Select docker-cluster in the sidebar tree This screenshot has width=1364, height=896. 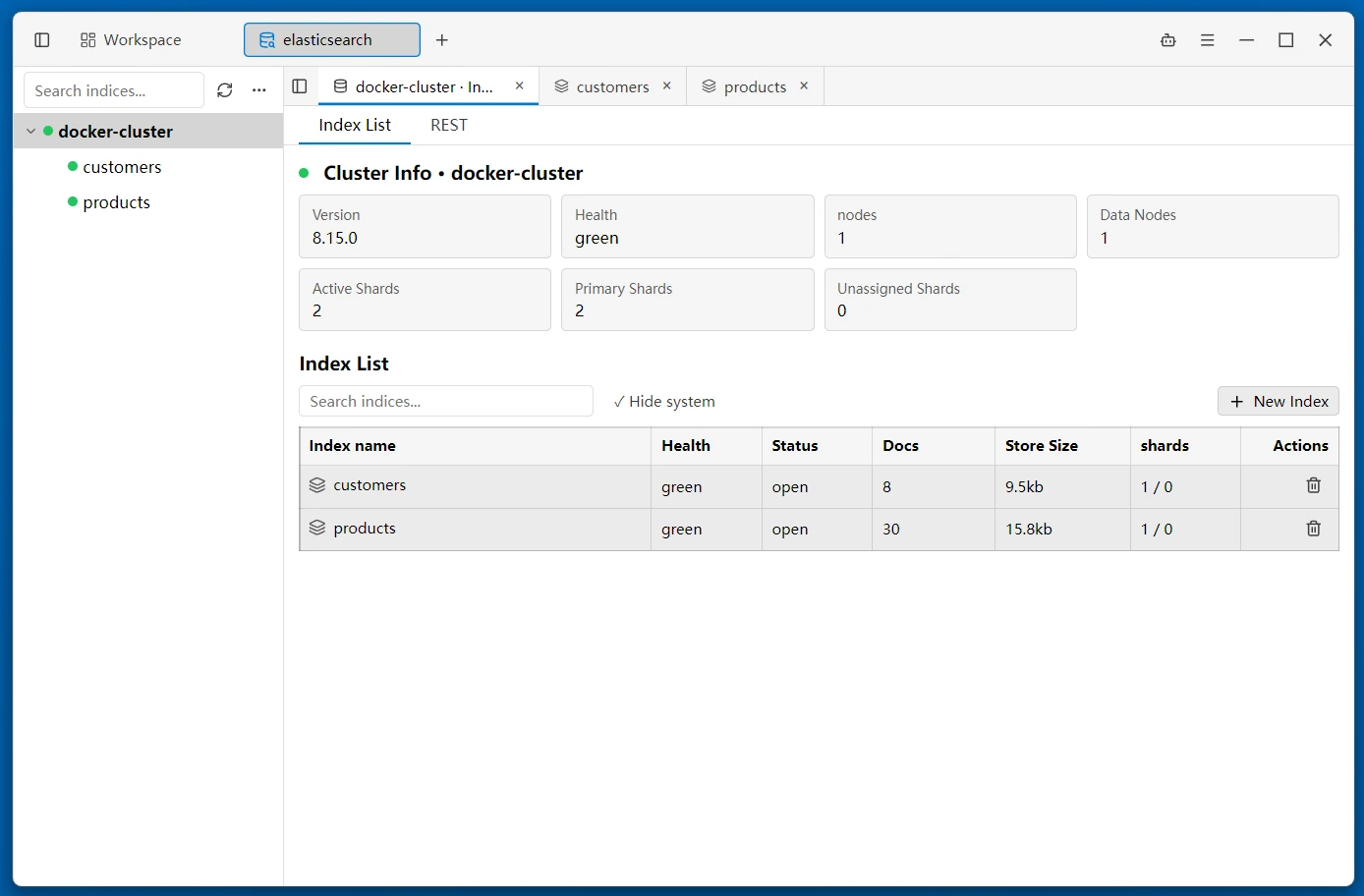(148, 131)
